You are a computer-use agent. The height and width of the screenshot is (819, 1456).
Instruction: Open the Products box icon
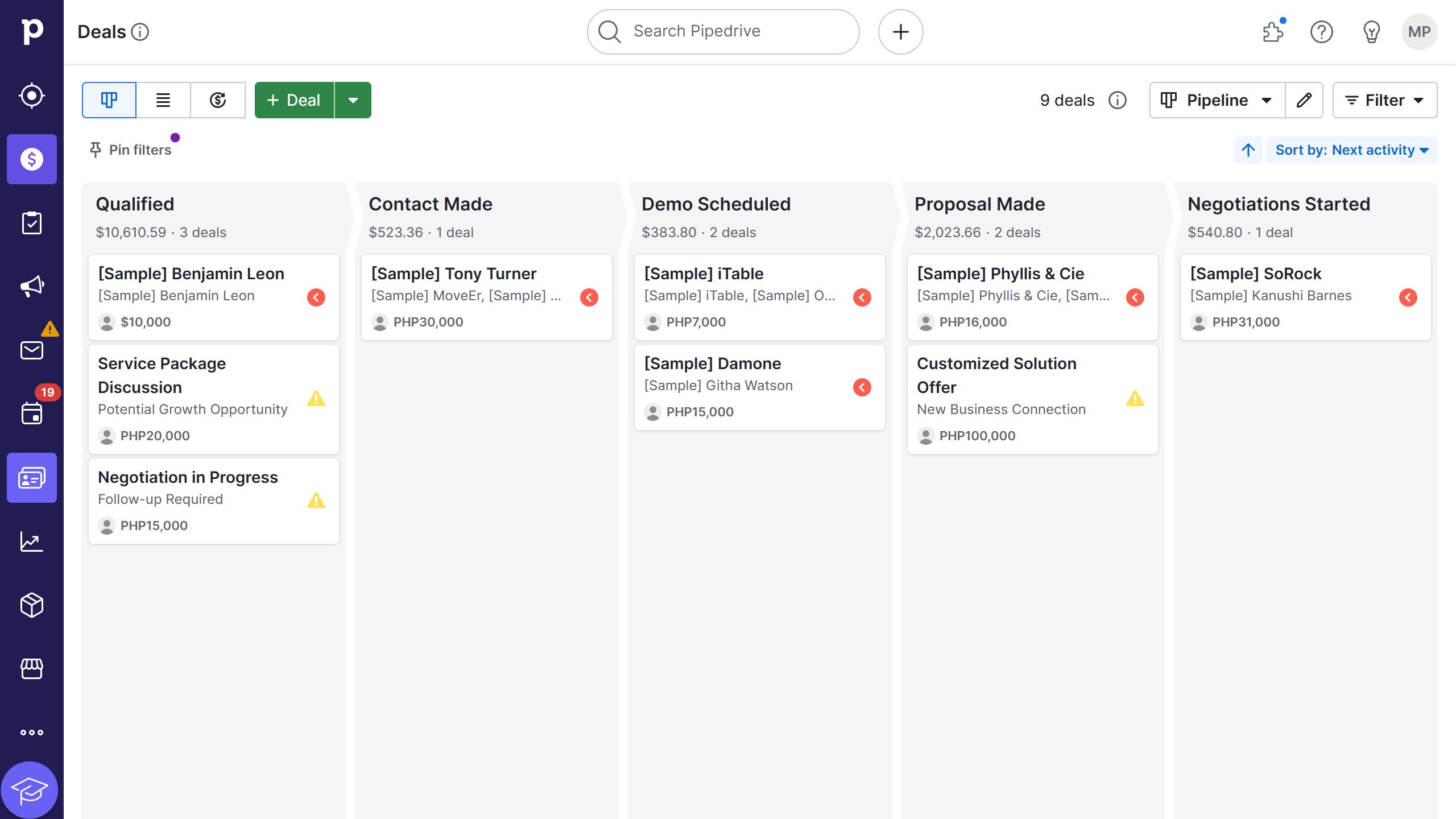point(32,605)
